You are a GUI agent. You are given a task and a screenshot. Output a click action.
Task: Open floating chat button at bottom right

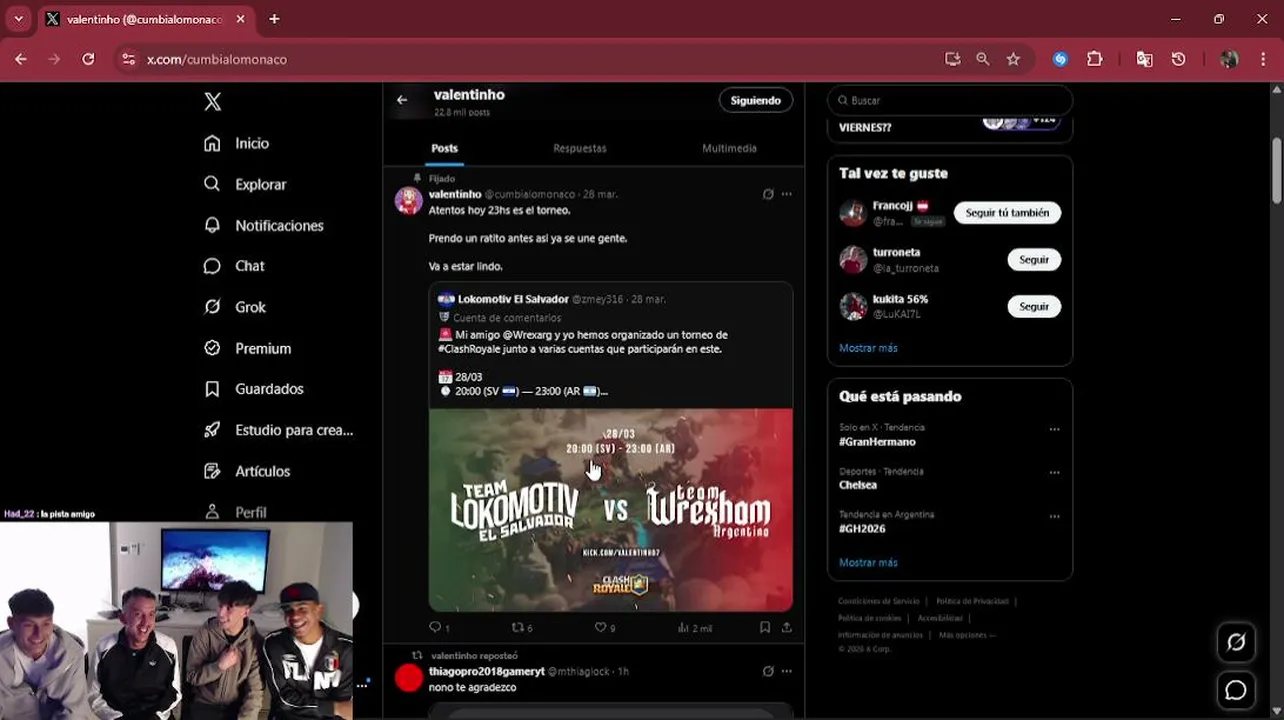1236,690
